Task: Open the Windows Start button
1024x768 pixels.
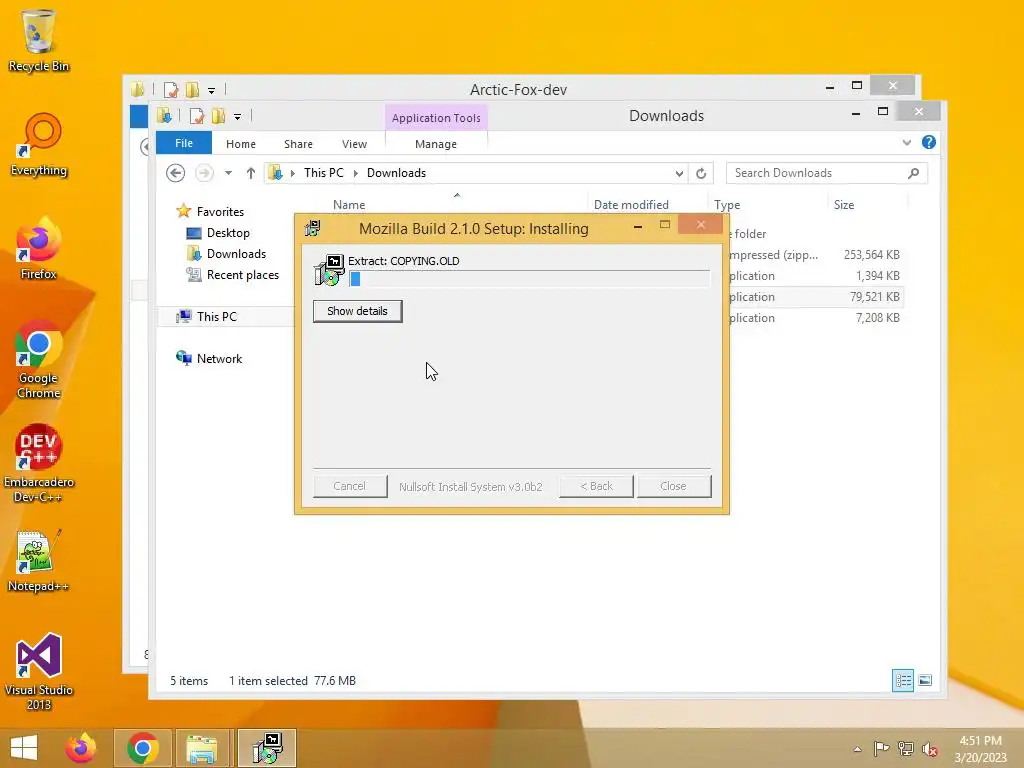Action: click(x=24, y=748)
